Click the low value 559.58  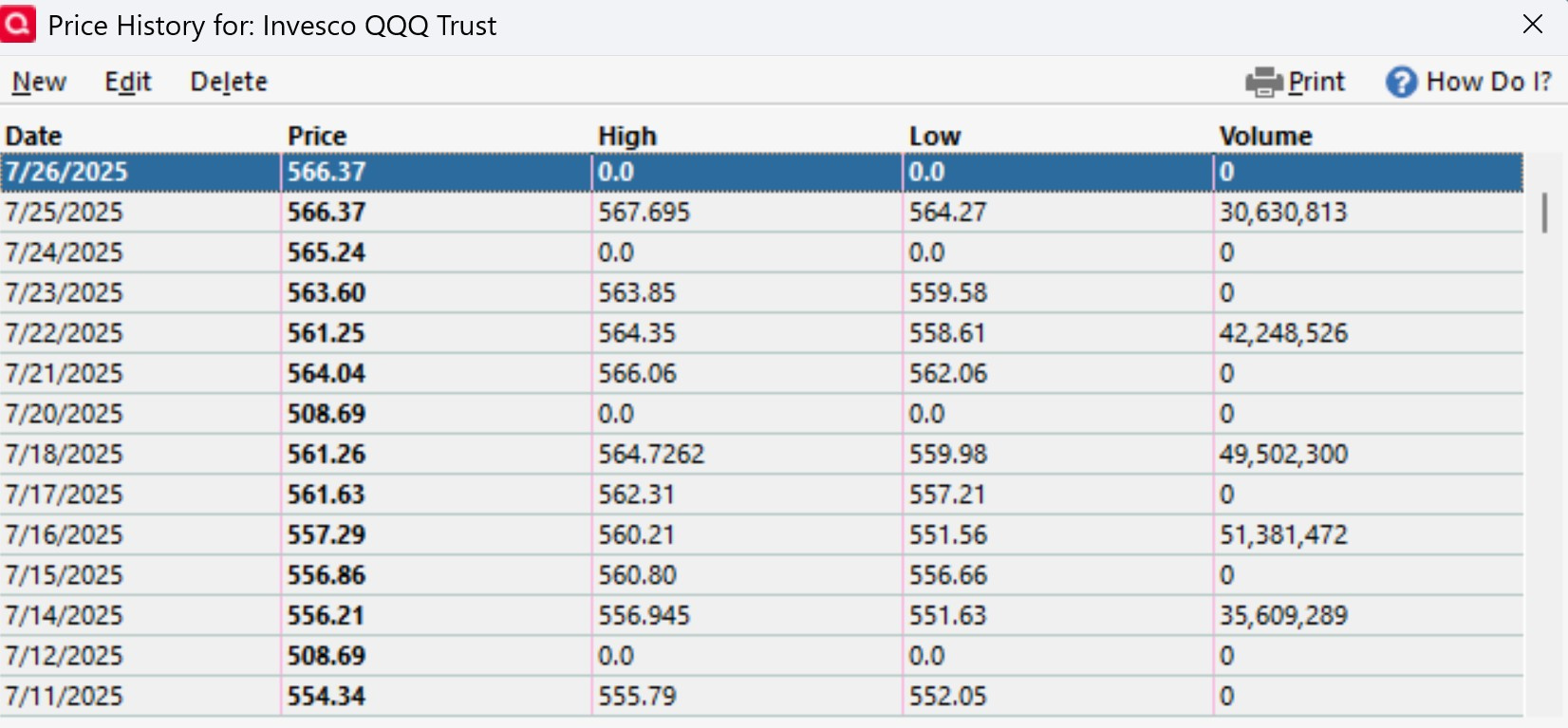[948, 293]
